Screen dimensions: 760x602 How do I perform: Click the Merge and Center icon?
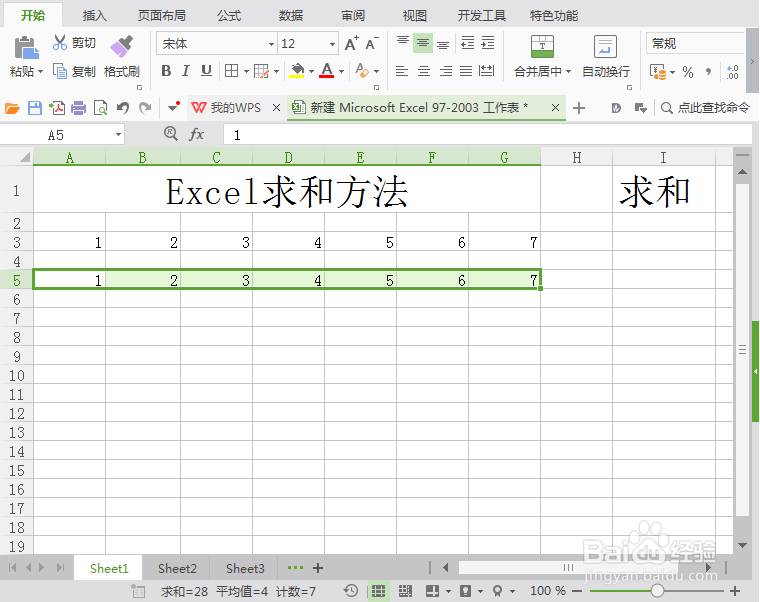542,47
